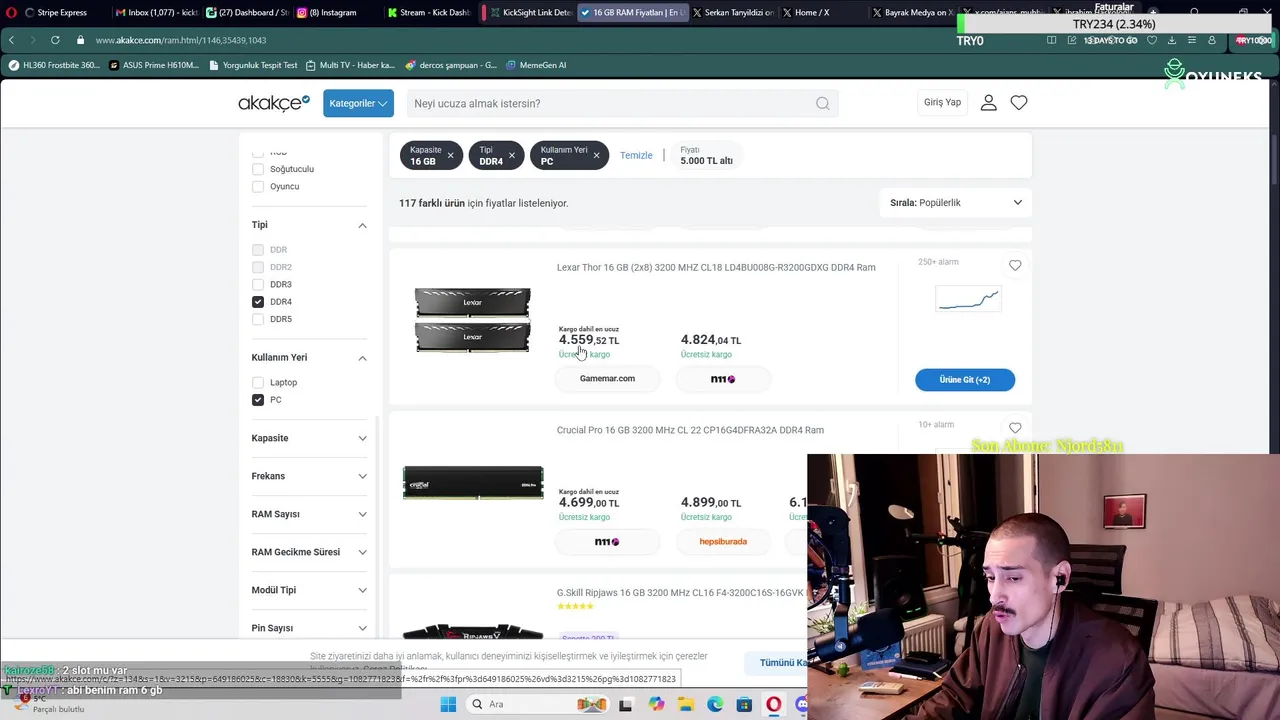Open Microsoft Edge from the taskbar
This screenshot has height=720, width=1280.
tap(715, 704)
